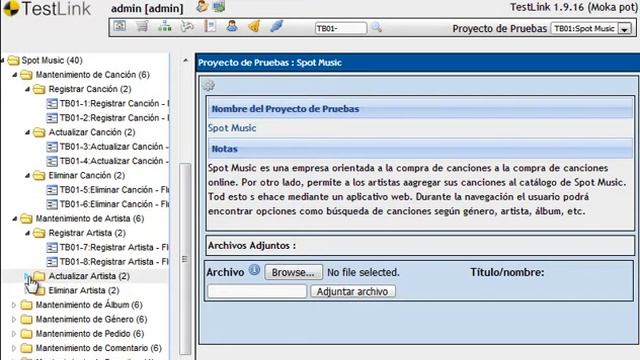Screen dimensions: 640x360
Task: Open the Spot Music project name link
Action: 232,128
